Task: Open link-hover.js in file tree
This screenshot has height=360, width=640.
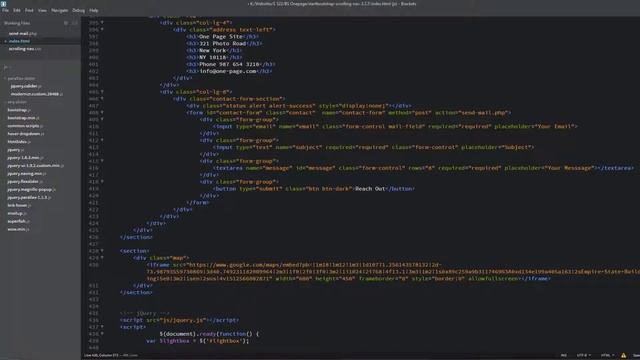Action: [19, 205]
